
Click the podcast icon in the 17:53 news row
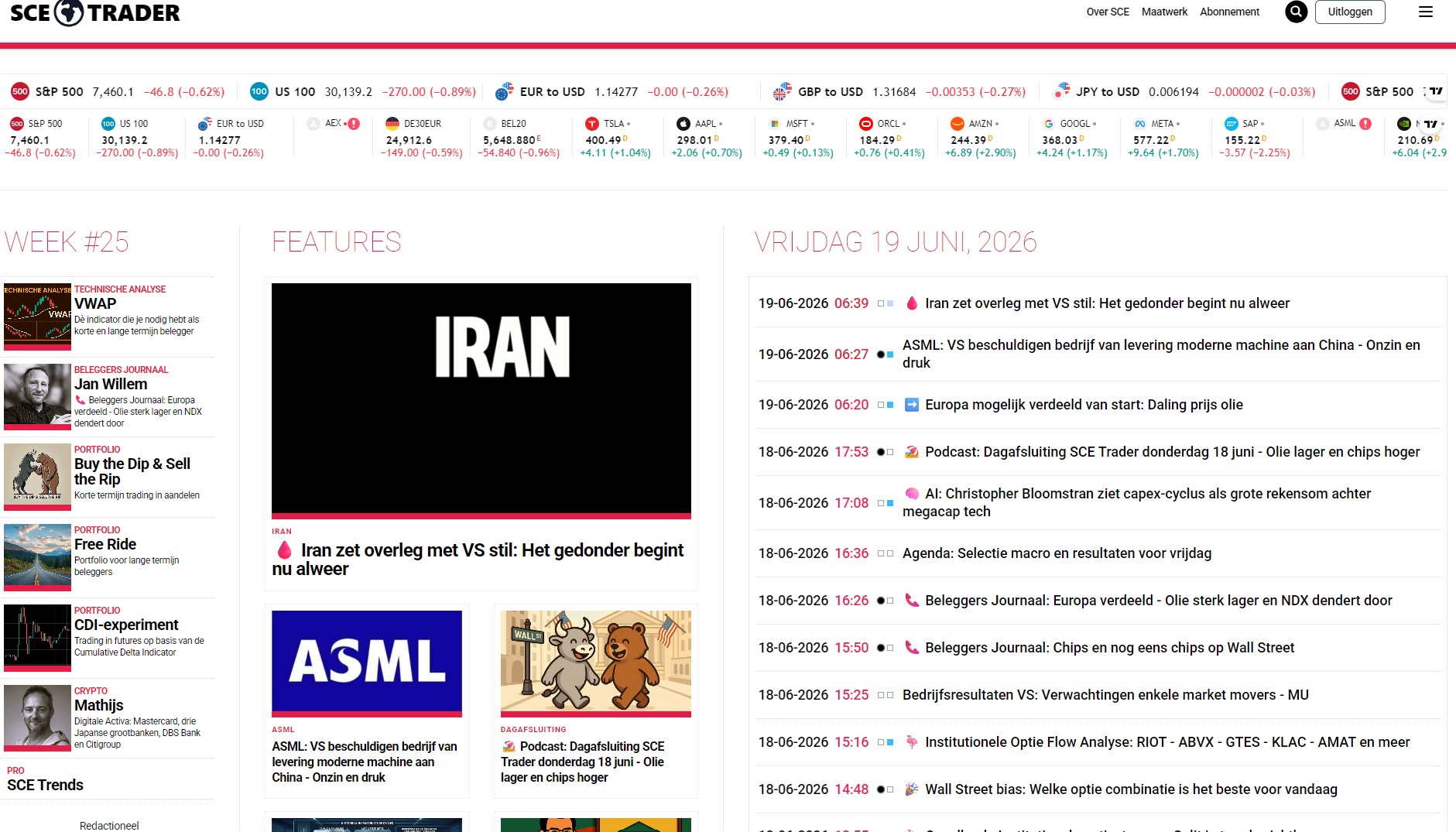(x=912, y=452)
